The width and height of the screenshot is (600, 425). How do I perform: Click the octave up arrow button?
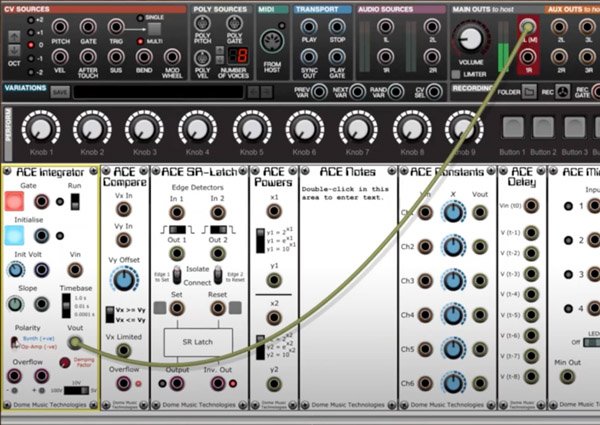tap(14, 37)
